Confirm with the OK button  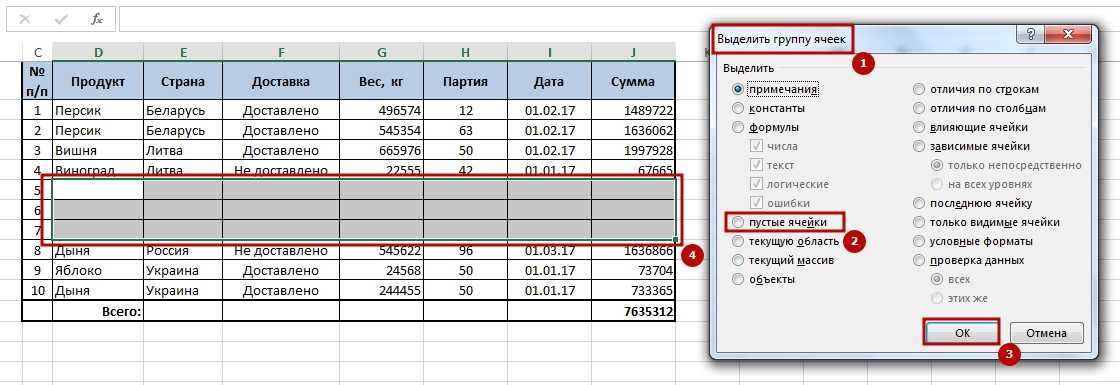coord(961,333)
